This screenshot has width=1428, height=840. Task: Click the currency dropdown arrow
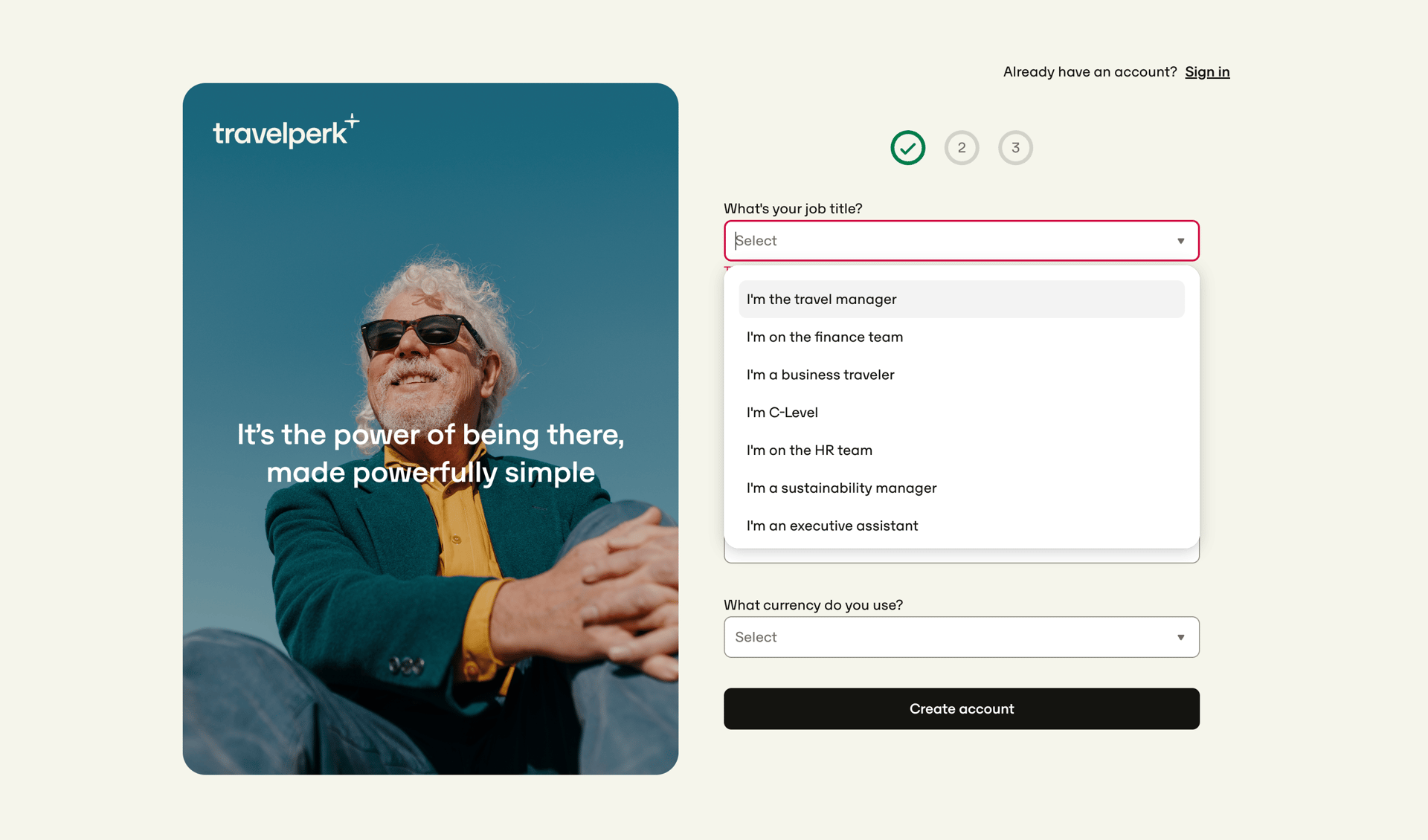coord(1180,637)
